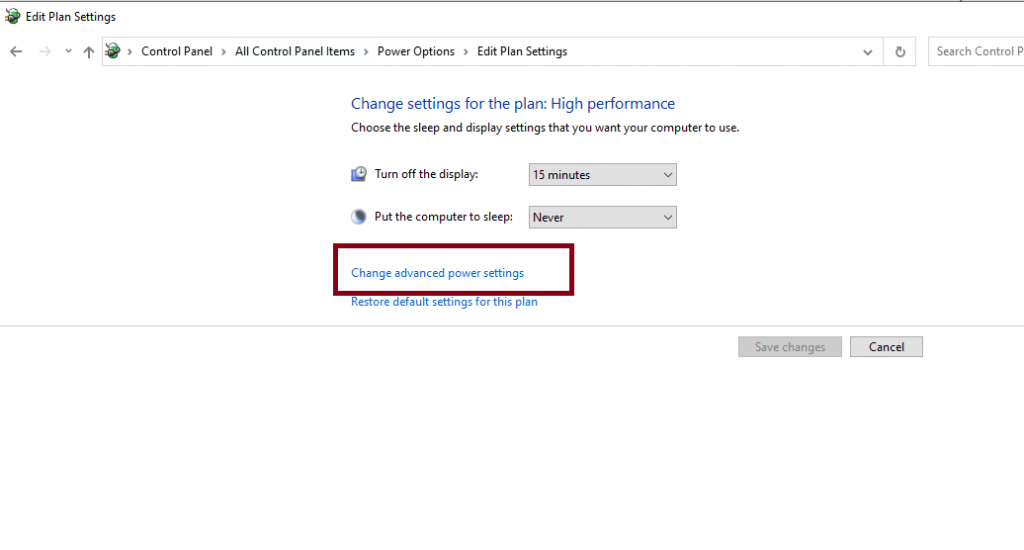Navigate to Control Panel breadcrumb
This screenshot has height=550, width=1024.
[177, 52]
